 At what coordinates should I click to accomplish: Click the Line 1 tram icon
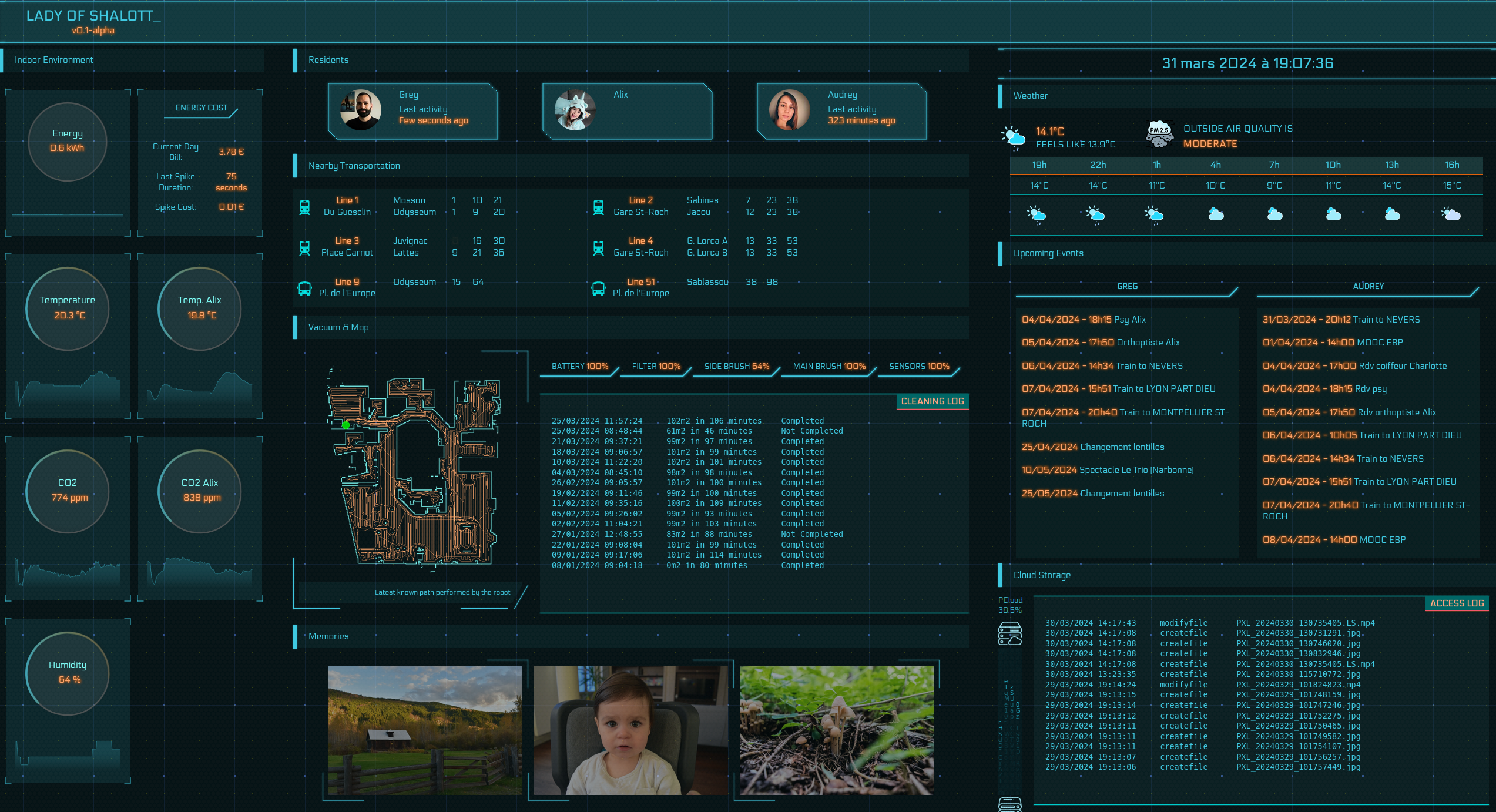(304, 207)
